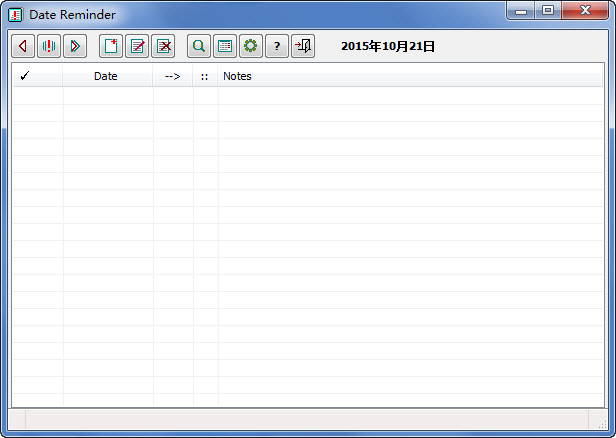
Task: Click the Date Reminder title bar app icon
Action: click(16, 15)
